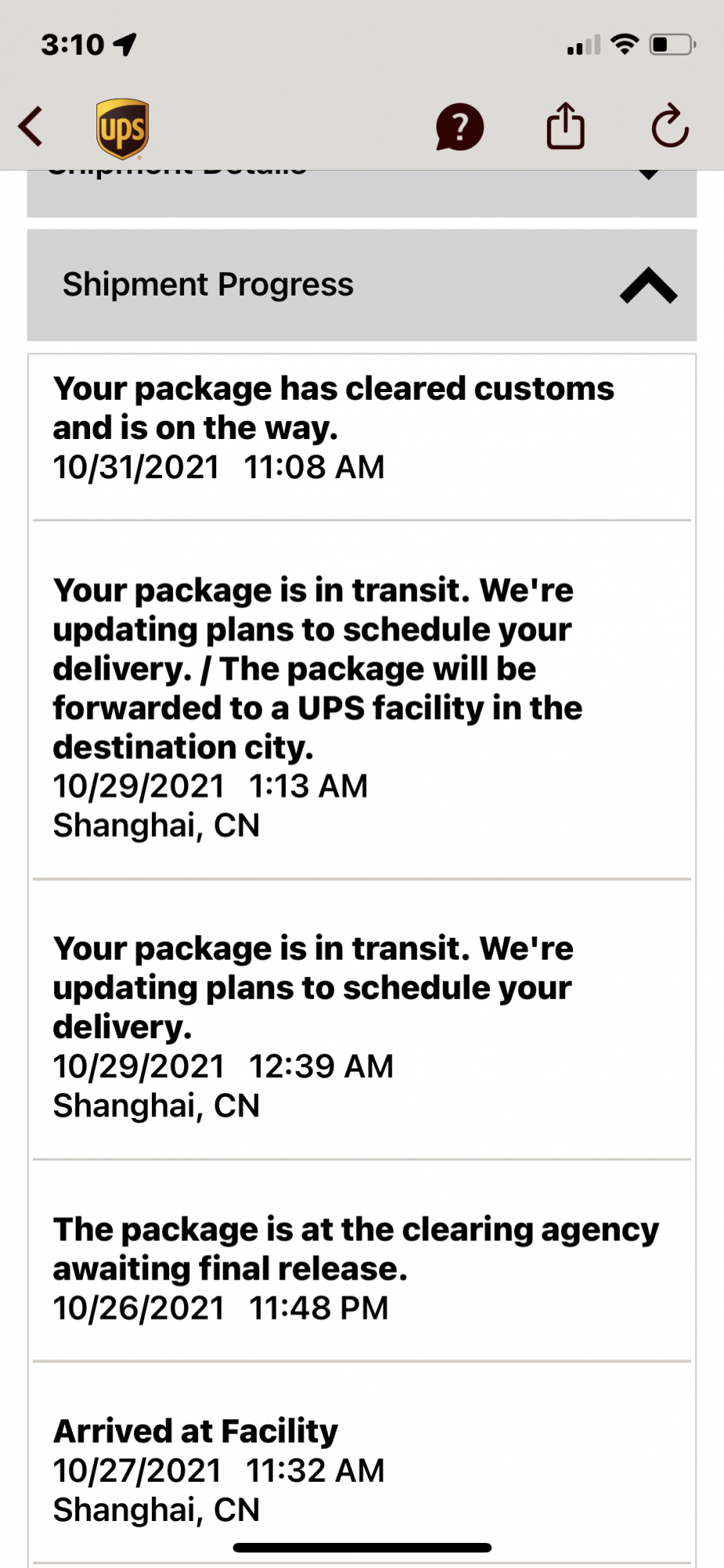The height and width of the screenshot is (1568, 724).
Task: Tap the 10/31/2021 11:08 AM timestamp
Action: pos(219,467)
